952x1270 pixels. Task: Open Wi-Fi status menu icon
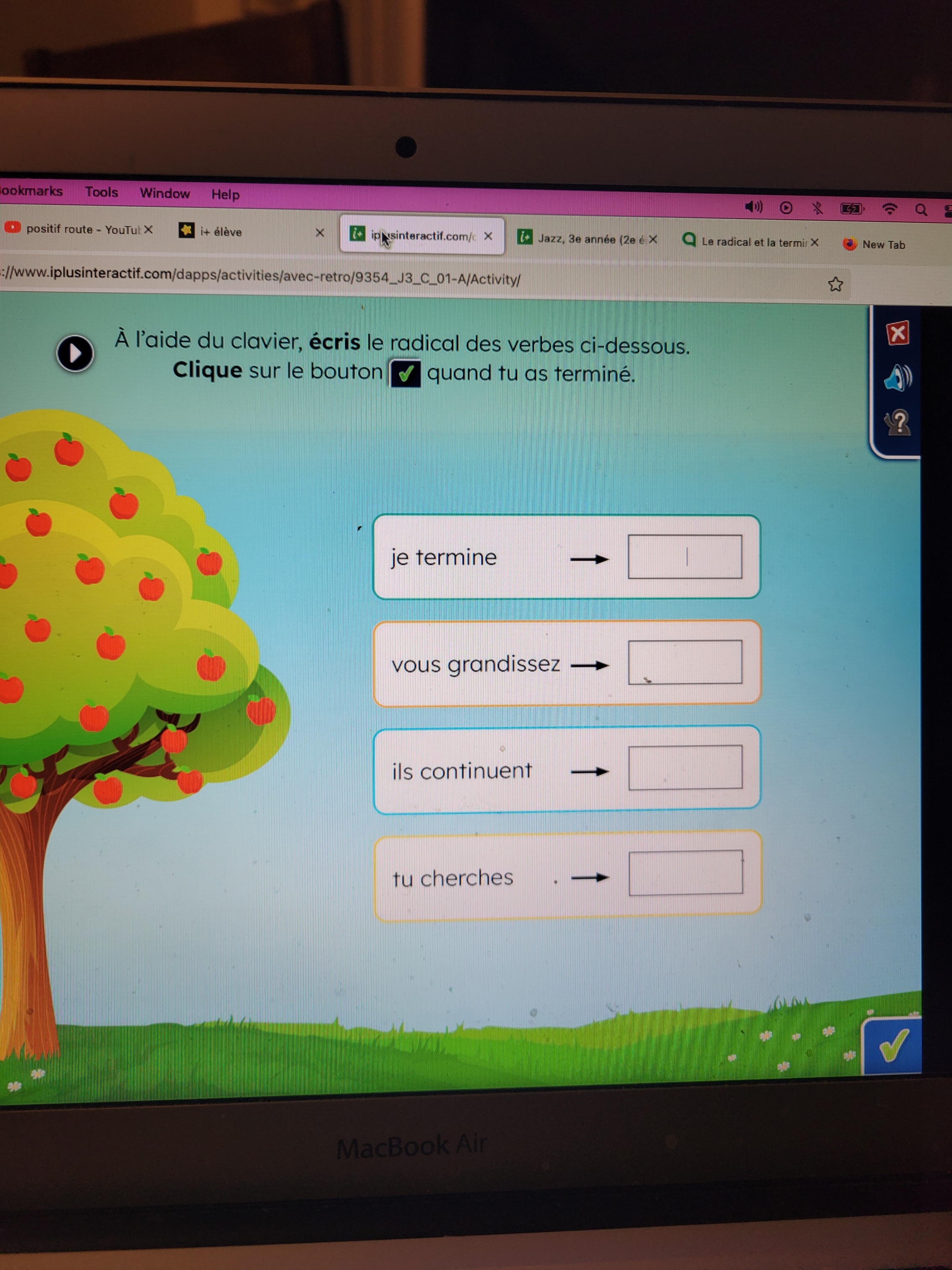click(x=889, y=209)
